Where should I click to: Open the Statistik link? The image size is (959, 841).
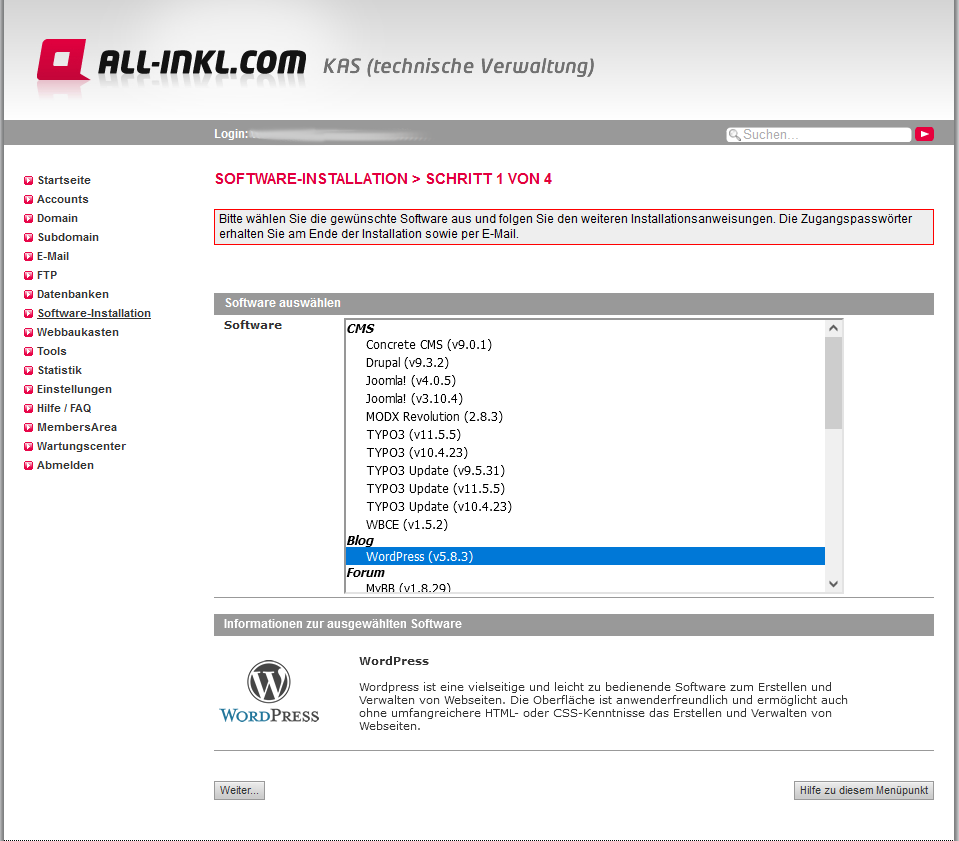click(x=59, y=369)
